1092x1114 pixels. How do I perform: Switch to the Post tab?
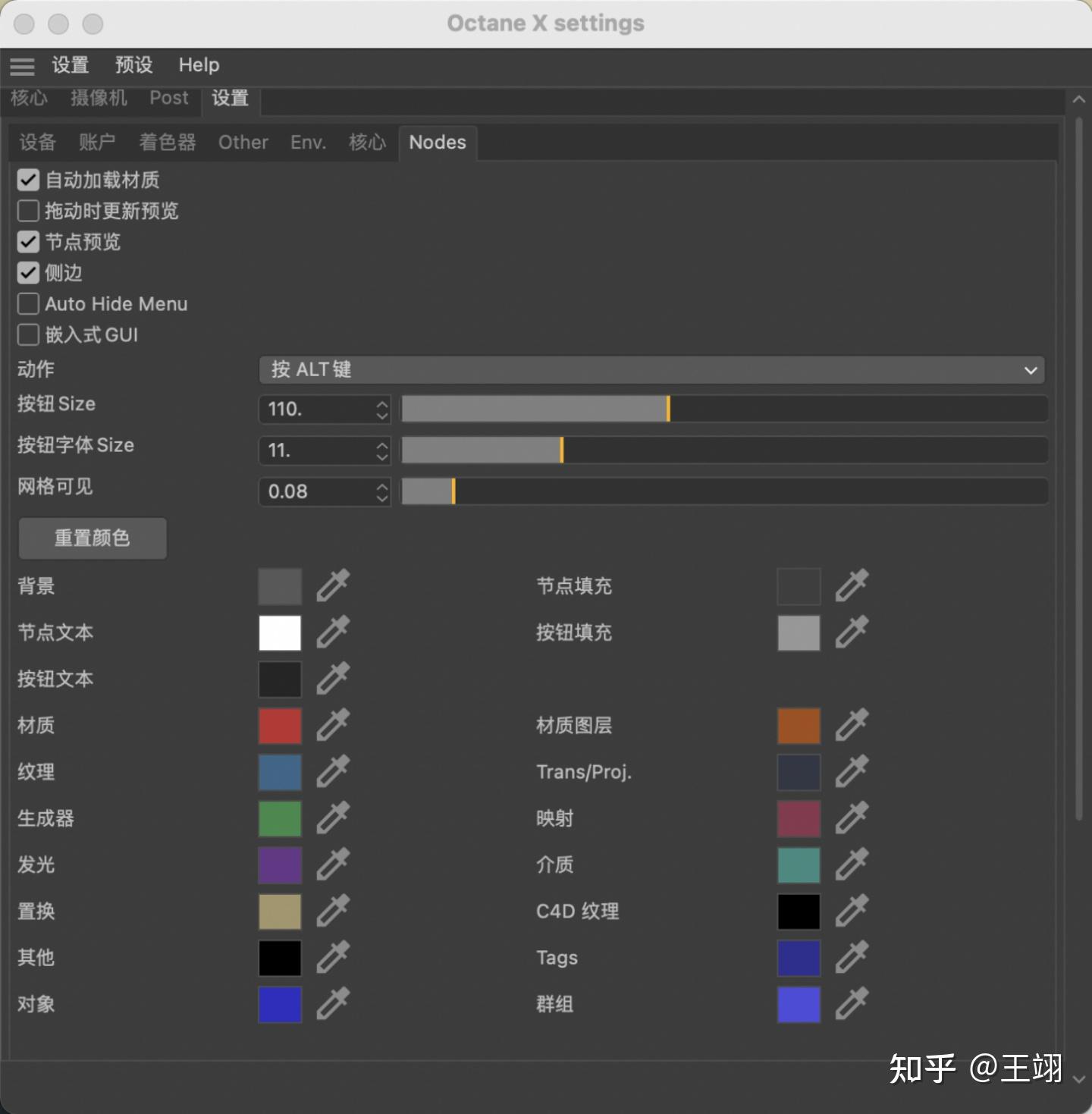pos(168,98)
